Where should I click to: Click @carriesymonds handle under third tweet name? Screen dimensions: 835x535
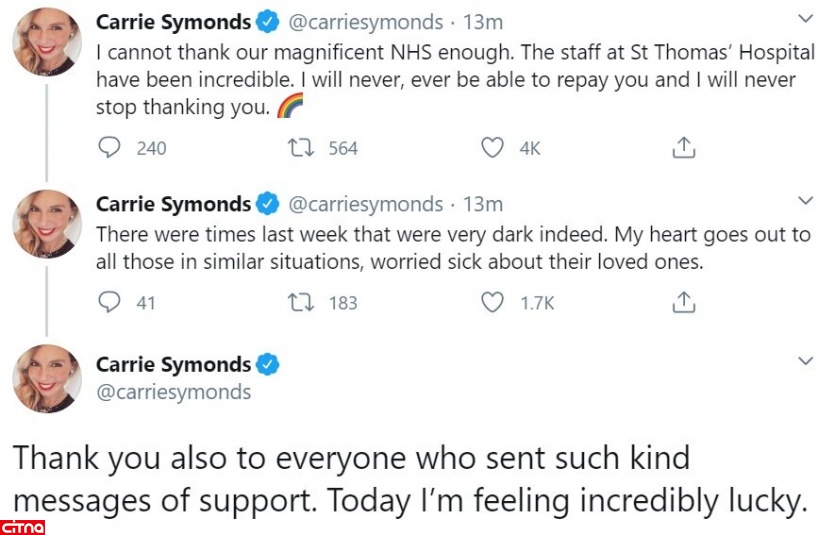pos(173,392)
